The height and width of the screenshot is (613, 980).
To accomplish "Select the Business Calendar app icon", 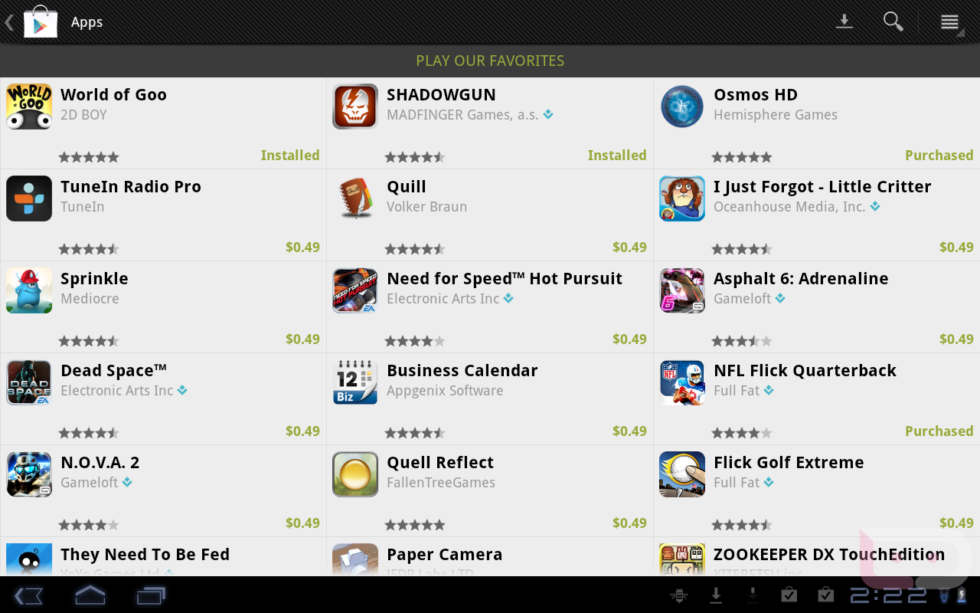I will [355, 382].
